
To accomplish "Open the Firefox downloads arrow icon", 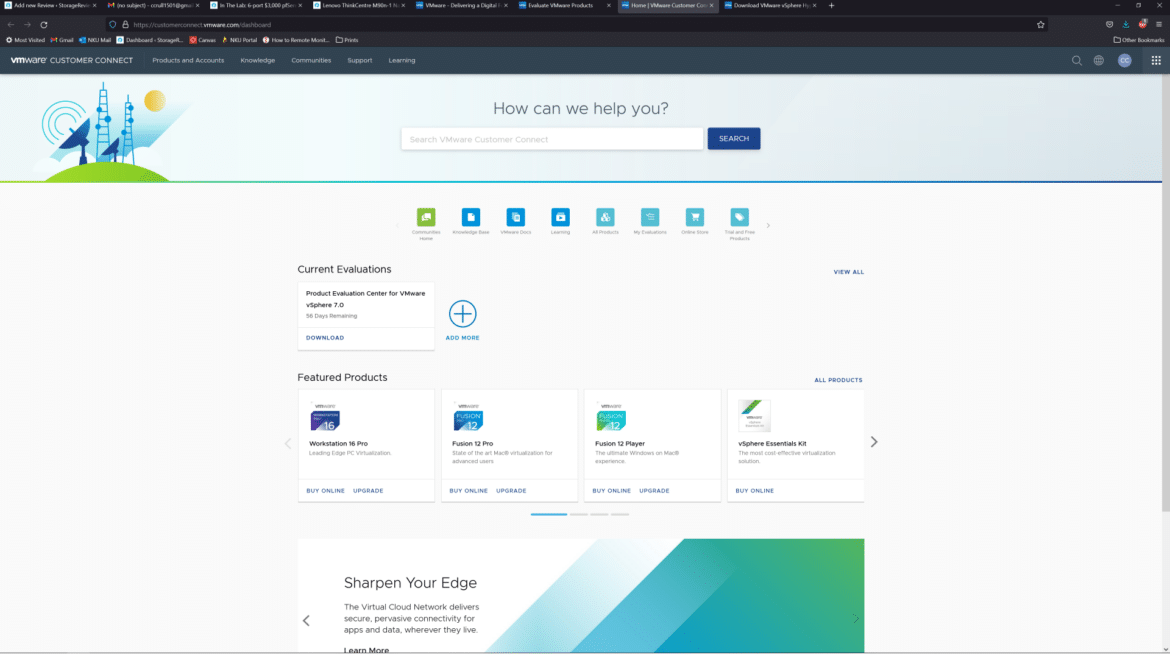I will pyautogui.click(x=1126, y=25).
